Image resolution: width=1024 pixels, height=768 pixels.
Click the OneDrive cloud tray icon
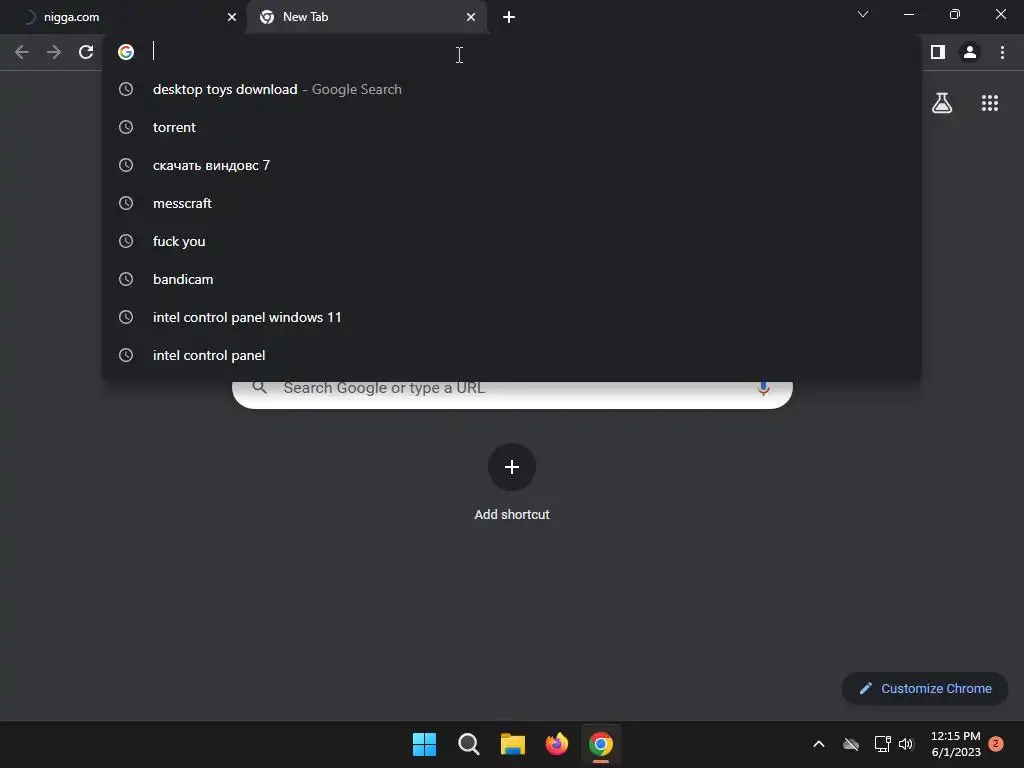tap(851, 744)
